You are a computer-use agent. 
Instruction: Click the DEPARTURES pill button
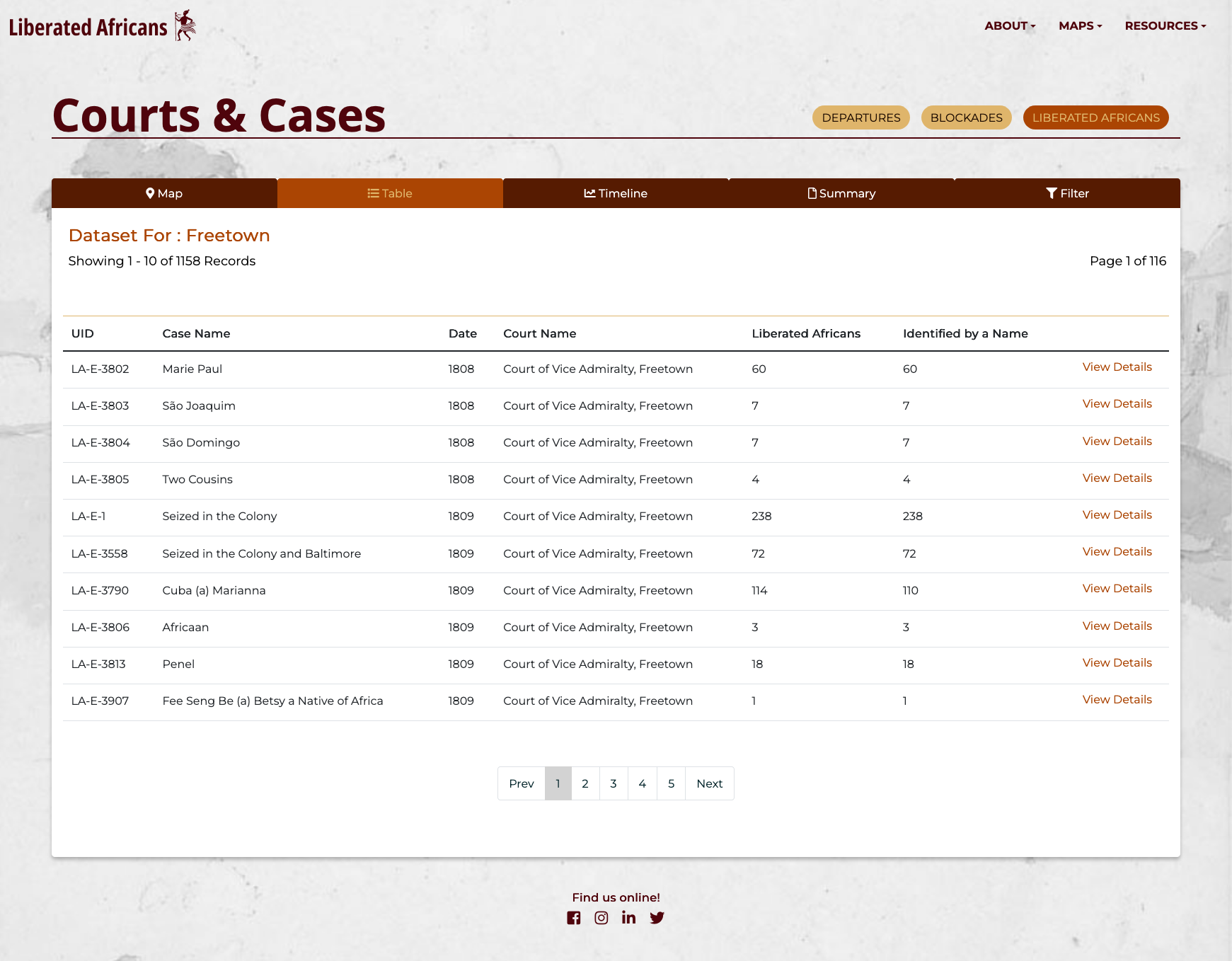pos(860,117)
